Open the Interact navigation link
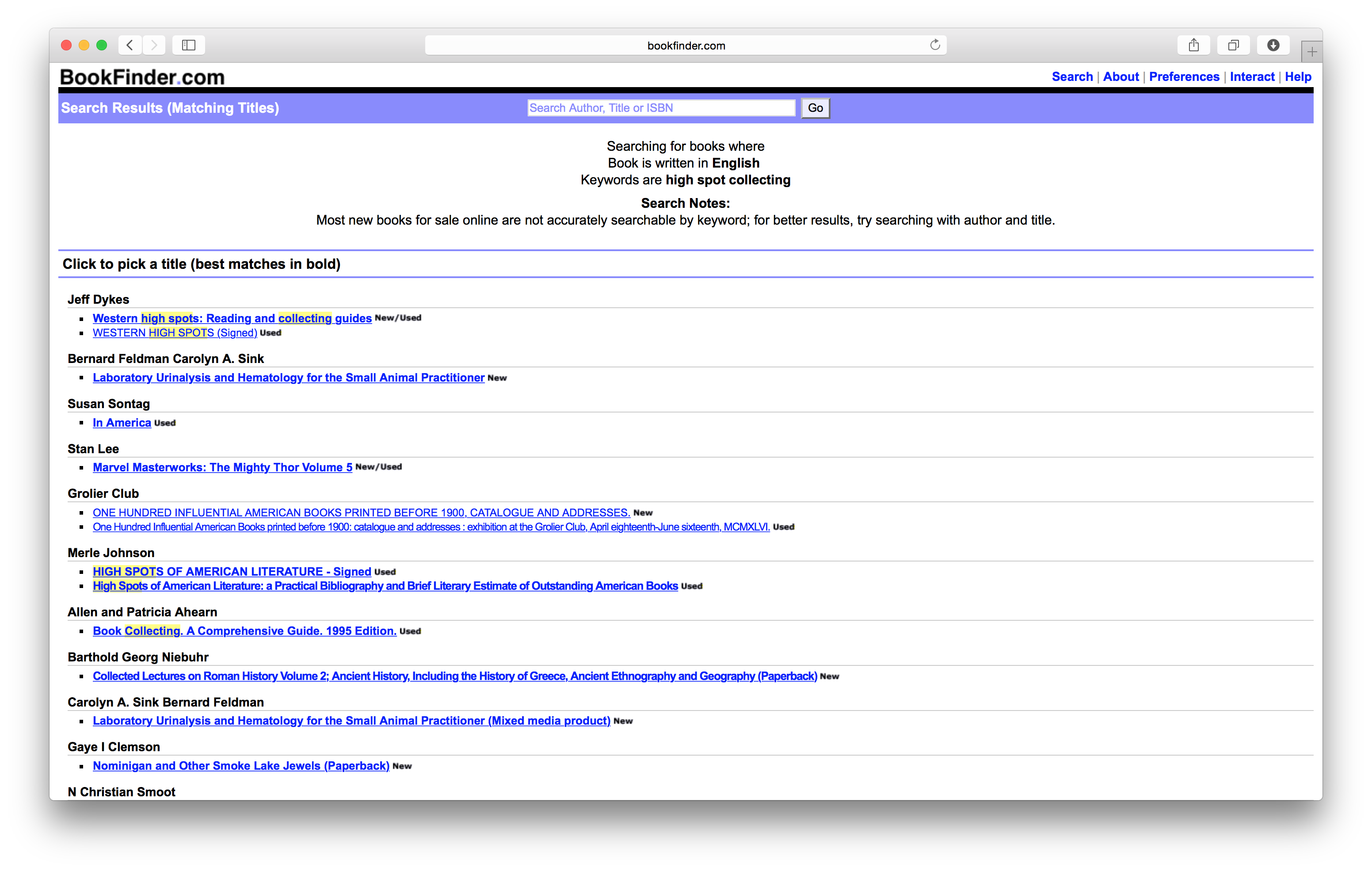The width and height of the screenshot is (1372, 871). [1252, 77]
